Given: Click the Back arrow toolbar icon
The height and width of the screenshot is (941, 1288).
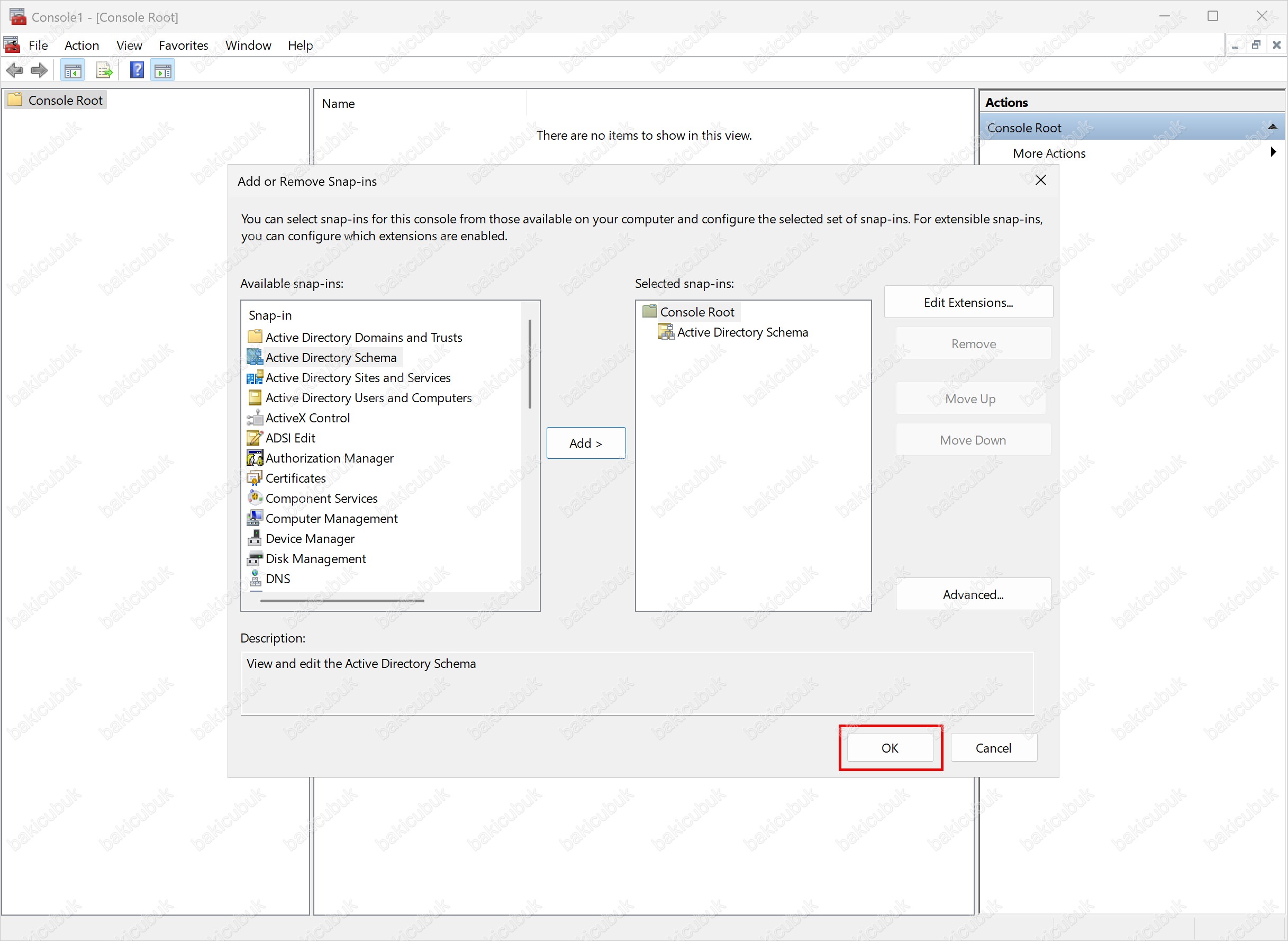Looking at the screenshot, I should tap(14, 70).
